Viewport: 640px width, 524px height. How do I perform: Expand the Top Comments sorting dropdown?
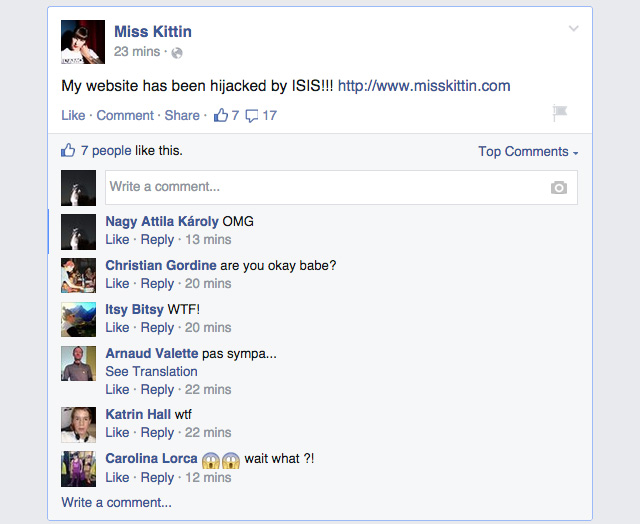pos(528,152)
